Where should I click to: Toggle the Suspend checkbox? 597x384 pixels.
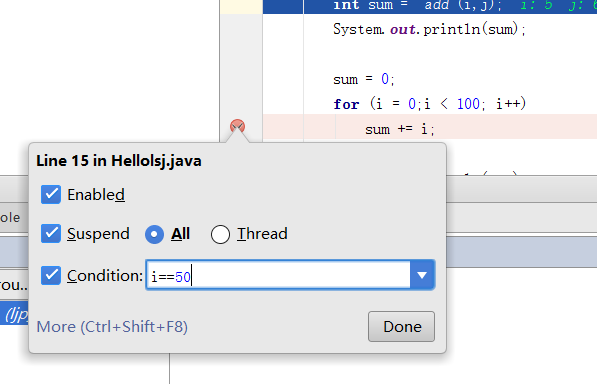(x=51, y=233)
